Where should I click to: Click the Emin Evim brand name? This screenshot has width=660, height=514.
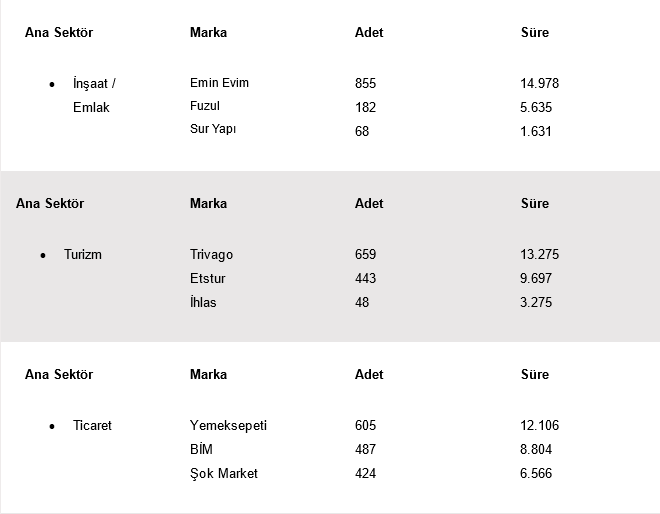(219, 83)
